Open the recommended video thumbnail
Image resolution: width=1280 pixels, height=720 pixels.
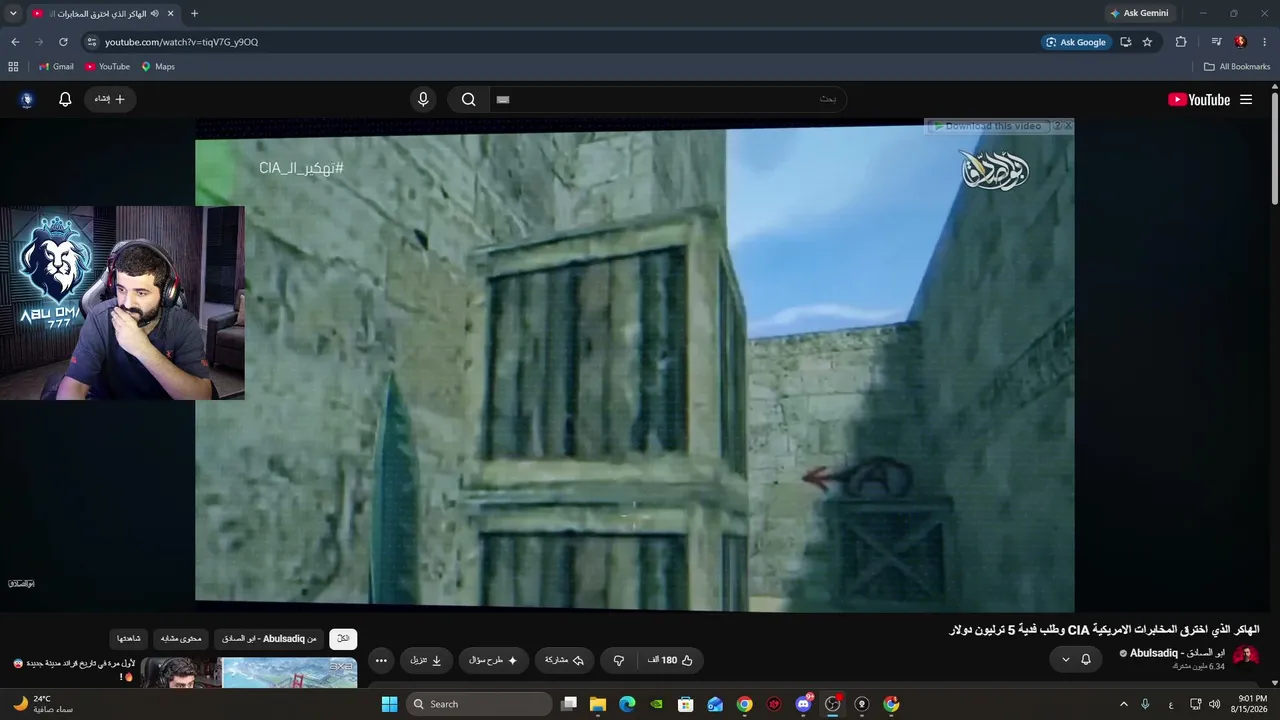click(x=249, y=672)
